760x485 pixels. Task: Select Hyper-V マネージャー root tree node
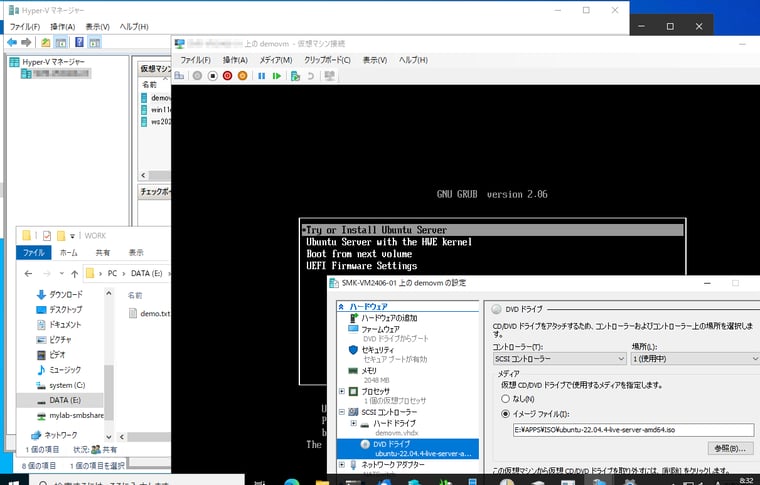coord(53,62)
